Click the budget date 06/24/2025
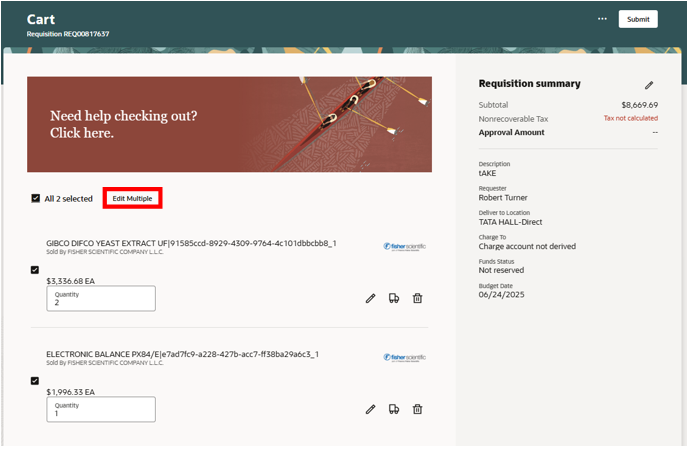 (501, 294)
